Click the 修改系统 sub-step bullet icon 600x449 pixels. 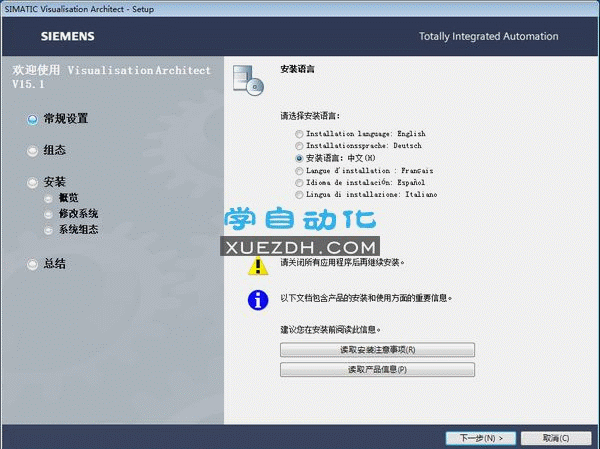coord(48,214)
